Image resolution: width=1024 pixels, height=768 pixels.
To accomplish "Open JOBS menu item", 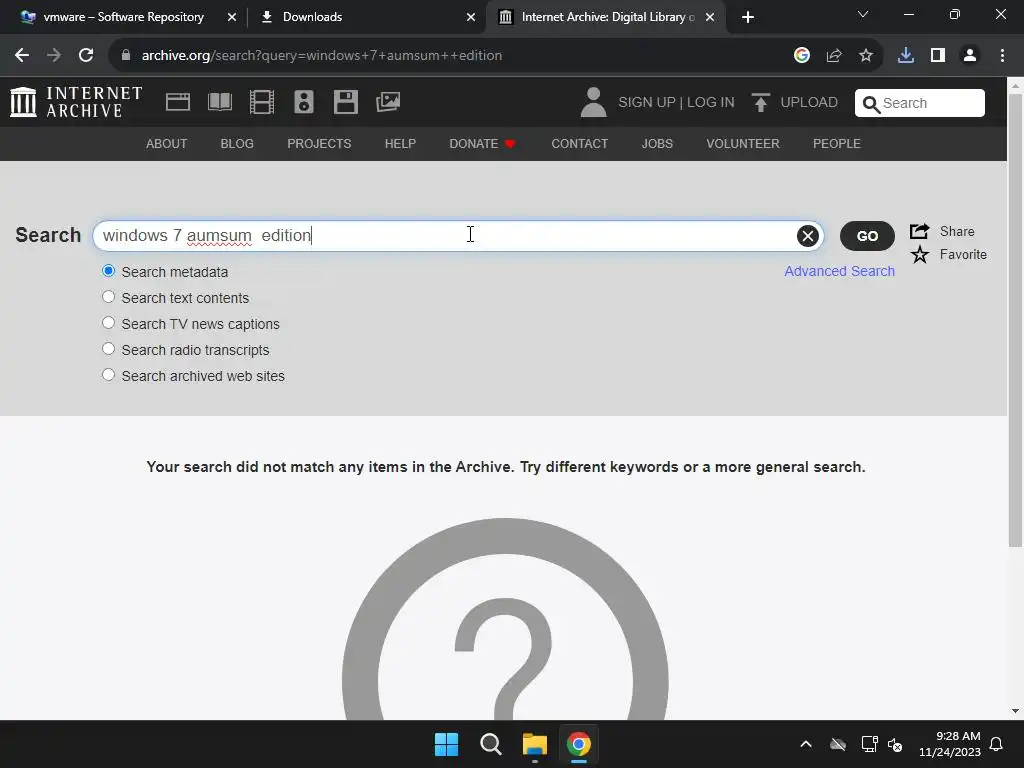I will (657, 144).
